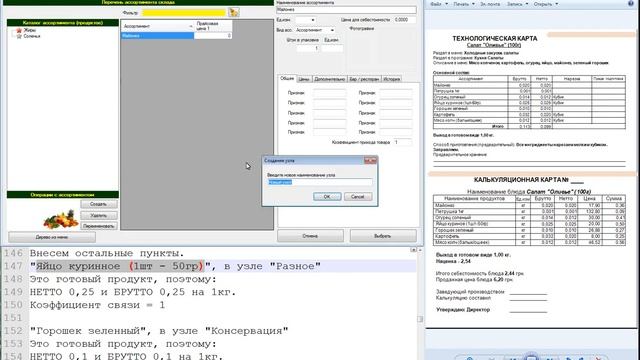The width and height of the screenshot is (640, 360).
Task: Click the split-view button above the editor scrollbar
Action: click(413, 249)
